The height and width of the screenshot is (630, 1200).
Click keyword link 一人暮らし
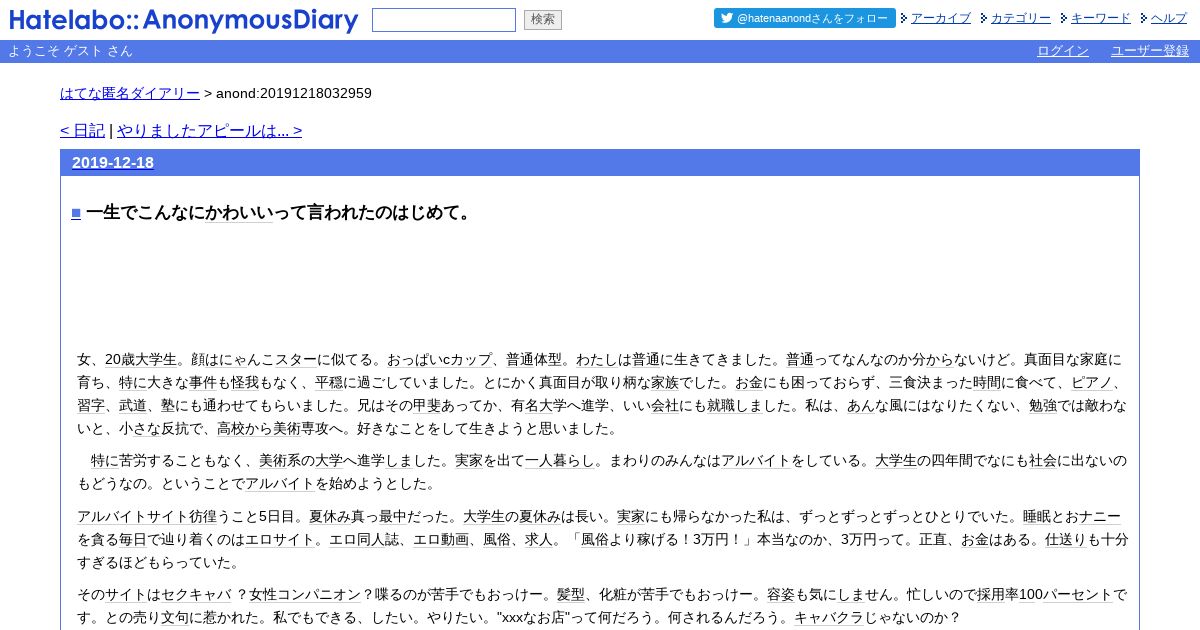click(x=560, y=460)
